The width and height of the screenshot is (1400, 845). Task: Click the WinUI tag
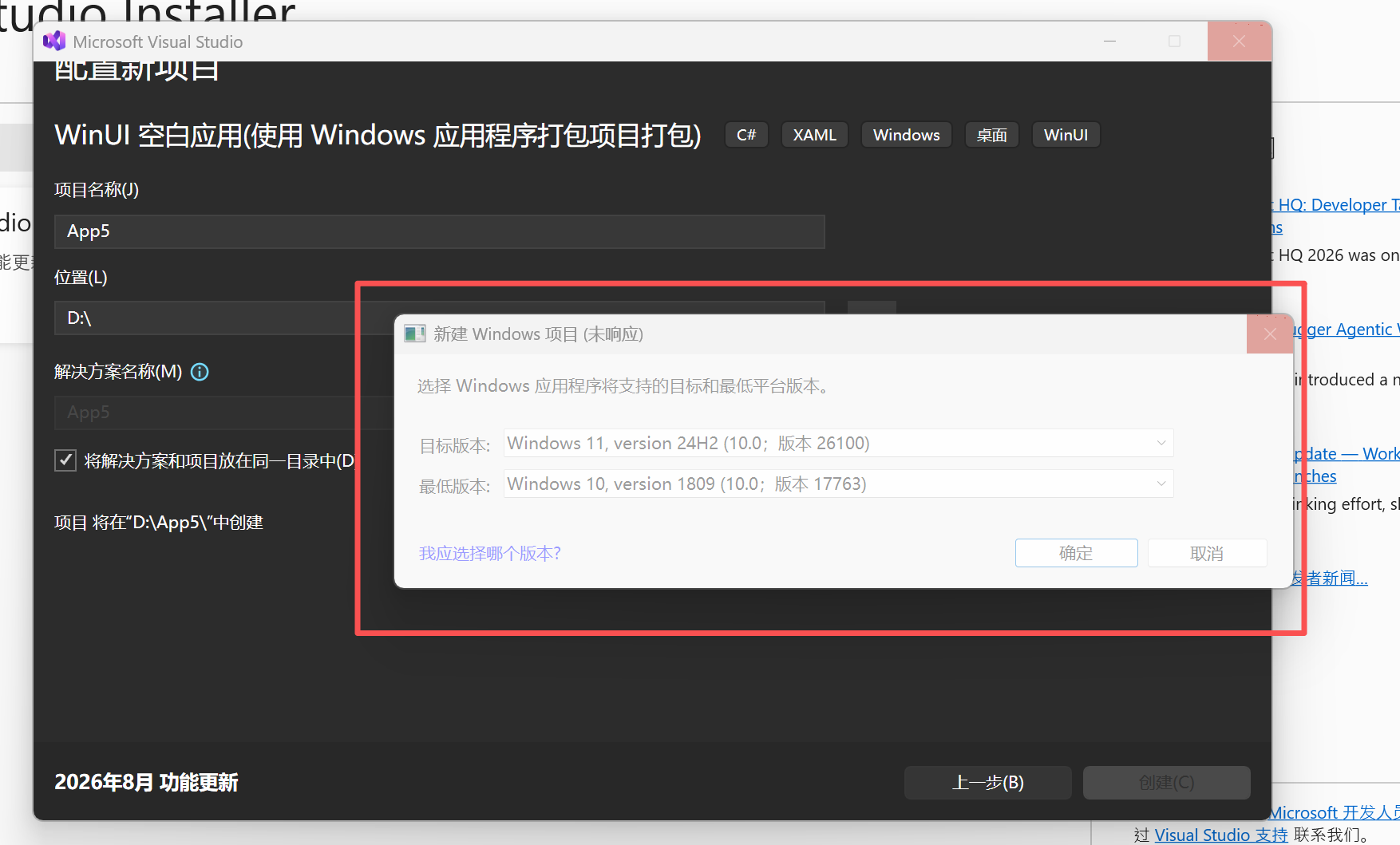point(1066,135)
